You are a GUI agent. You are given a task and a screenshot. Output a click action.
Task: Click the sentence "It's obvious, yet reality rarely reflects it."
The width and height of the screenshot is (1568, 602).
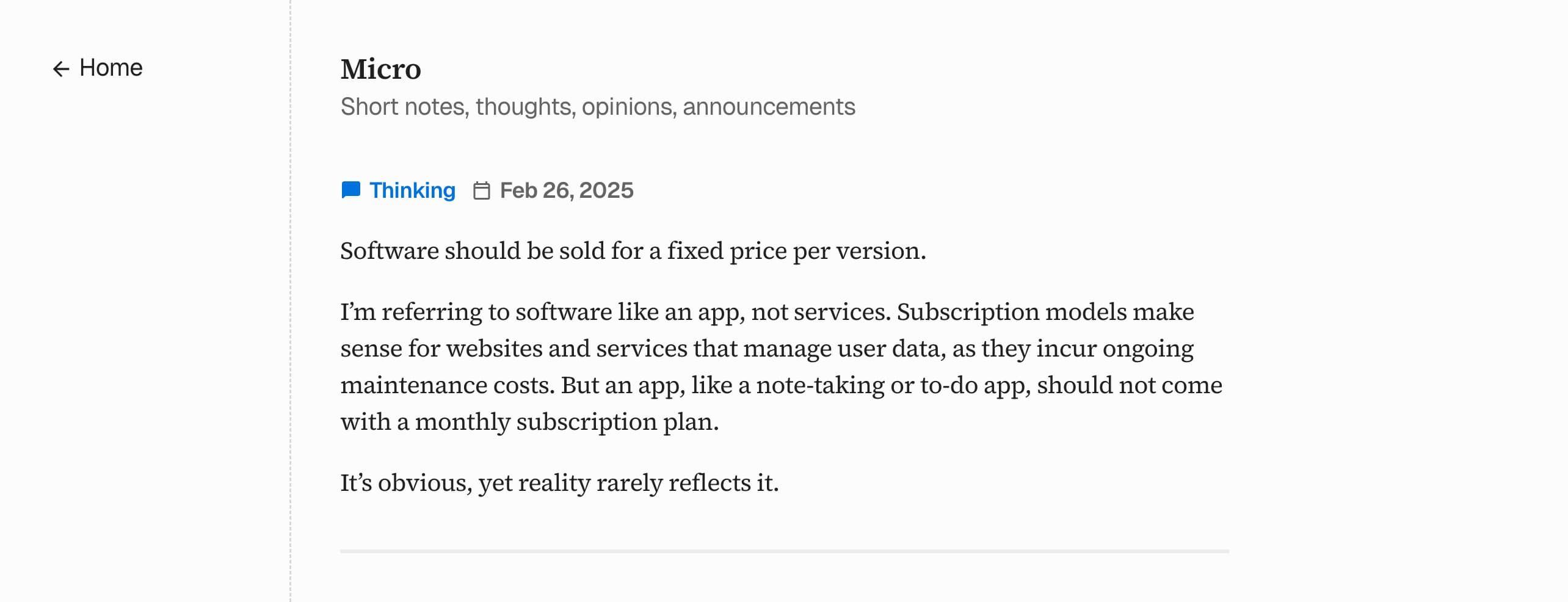[x=559, y=483]
